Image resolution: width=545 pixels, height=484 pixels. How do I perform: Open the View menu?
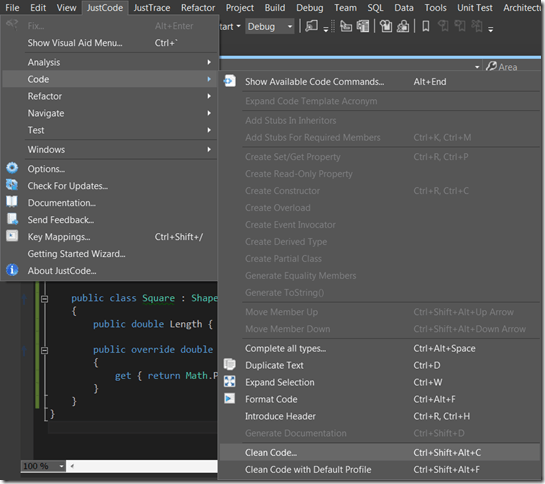[66, 8]
